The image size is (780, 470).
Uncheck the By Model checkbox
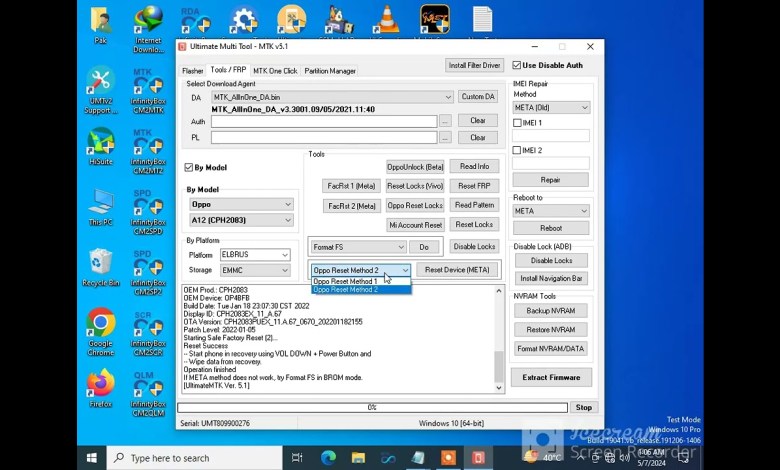189,167
